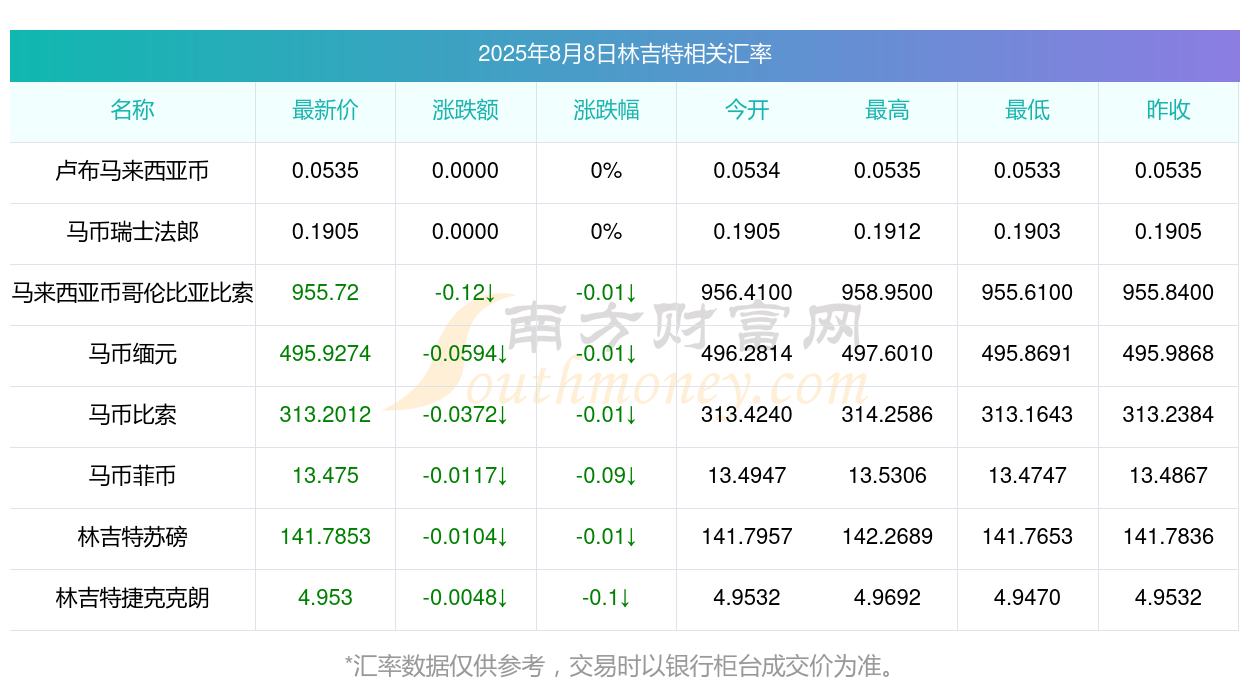The height and width of the screenshot is (698, 1250).
Task: Select the 最高 column header
Action: point(887,110)
